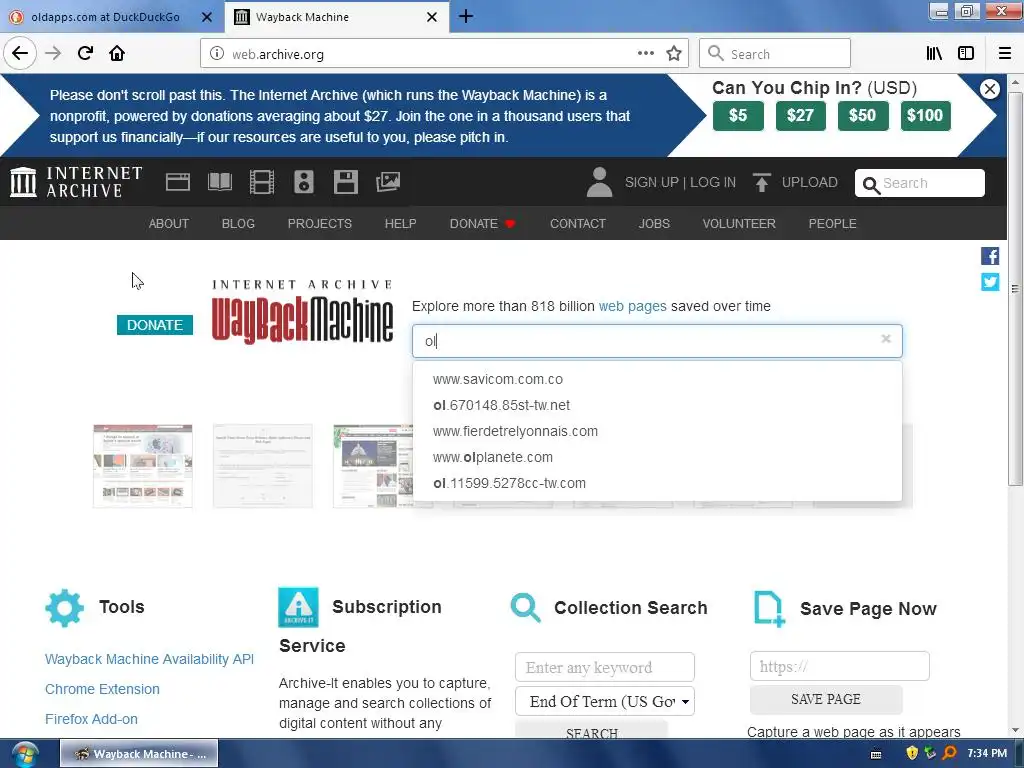Open the Audio speaker icon
The height and width of the screenshot is (768, 1024).
tap(304, 182)
